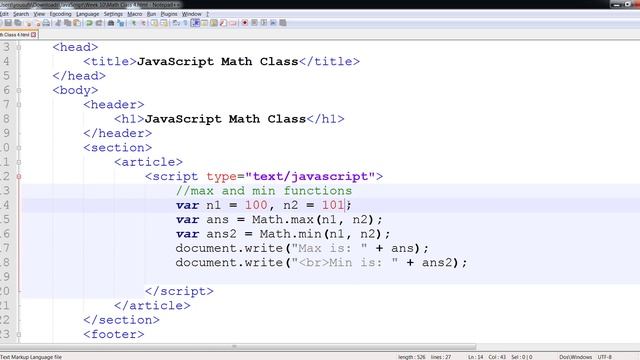Select the Class 4.html document tab
The image size is (640, 360).
pyautogui.click(x=16, y=35)
